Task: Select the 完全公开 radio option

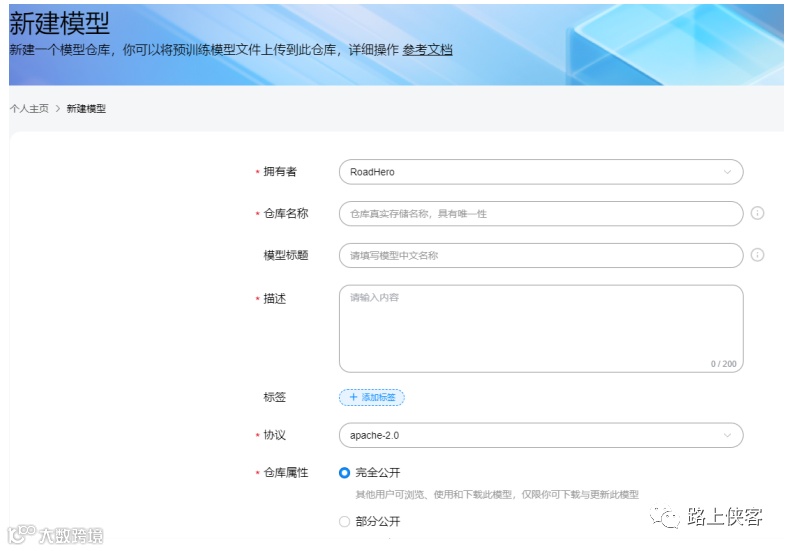Action: 344,473
